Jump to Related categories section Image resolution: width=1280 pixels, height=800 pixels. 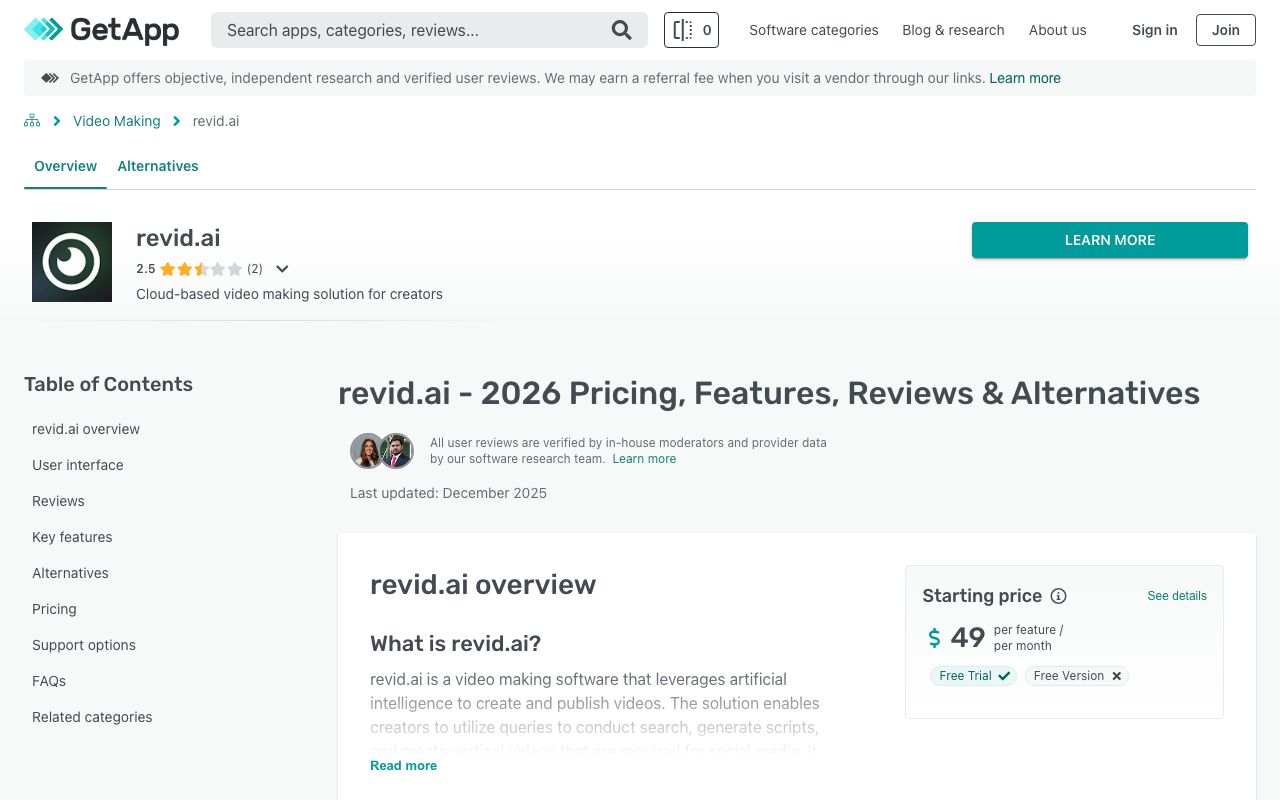tap(92, 717)
